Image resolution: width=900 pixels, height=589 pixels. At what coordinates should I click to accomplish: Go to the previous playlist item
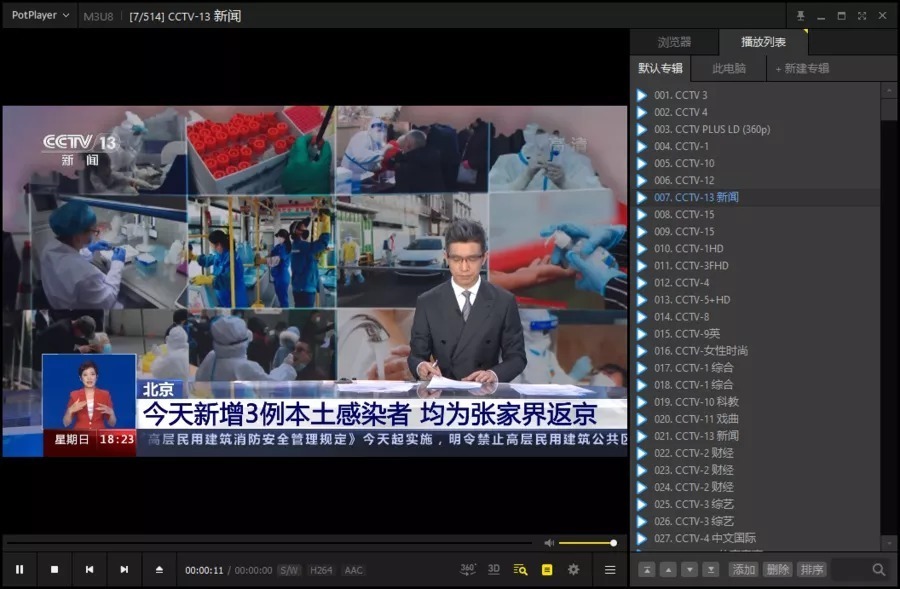90,569
